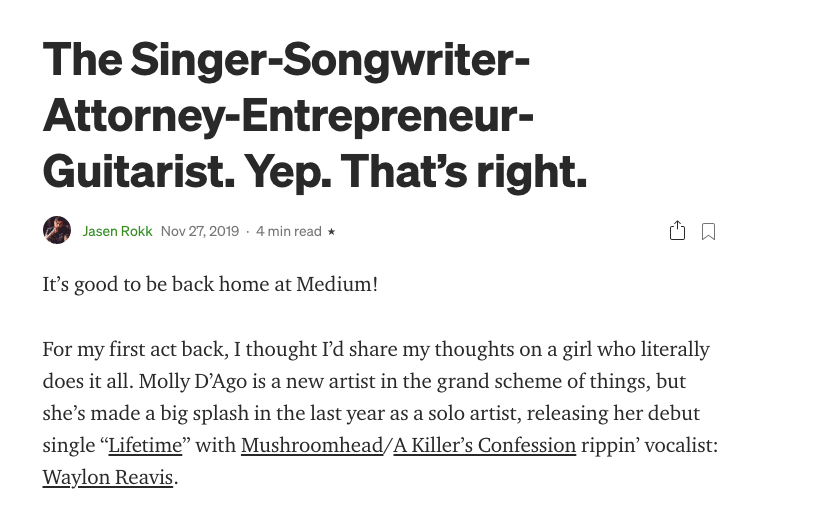
Task: Open the share story icon
Action: click(677, 231)
